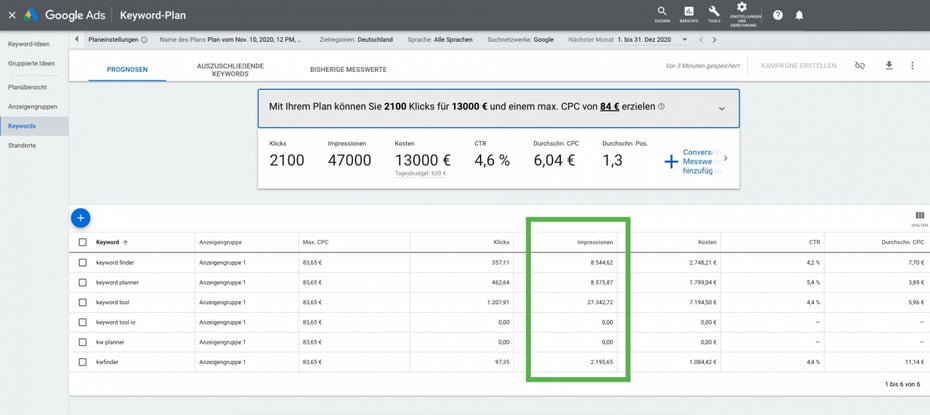
Task: Go to next date period arrow
Action: point(714,40)
